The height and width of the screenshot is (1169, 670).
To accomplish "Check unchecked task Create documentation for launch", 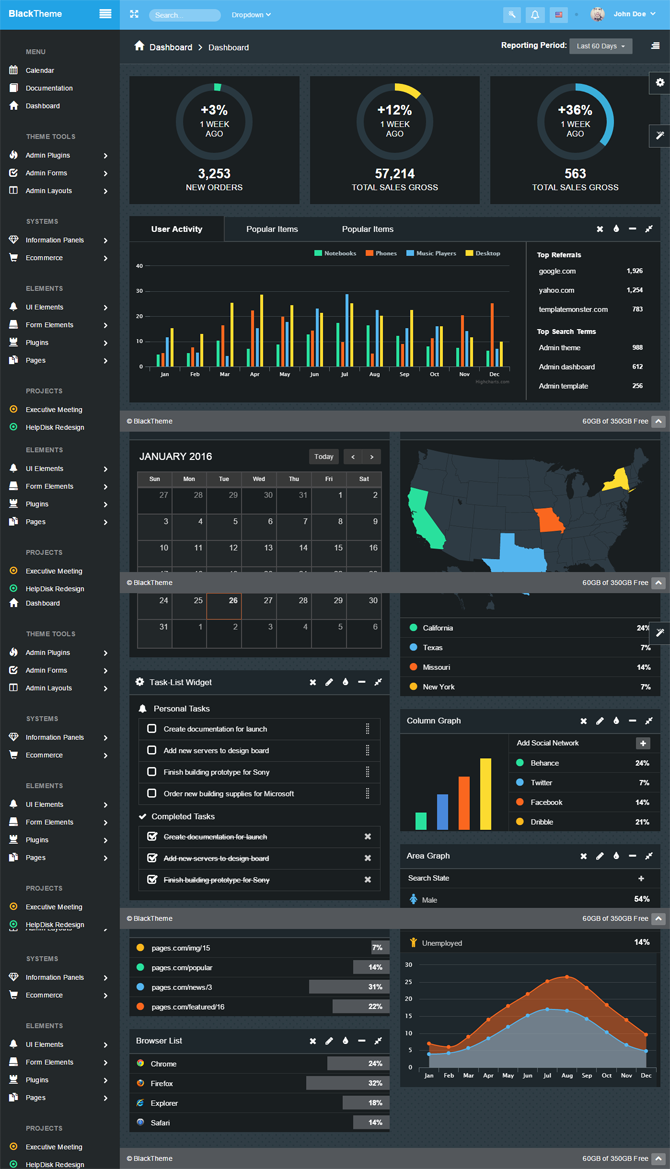I will point(152,728).
